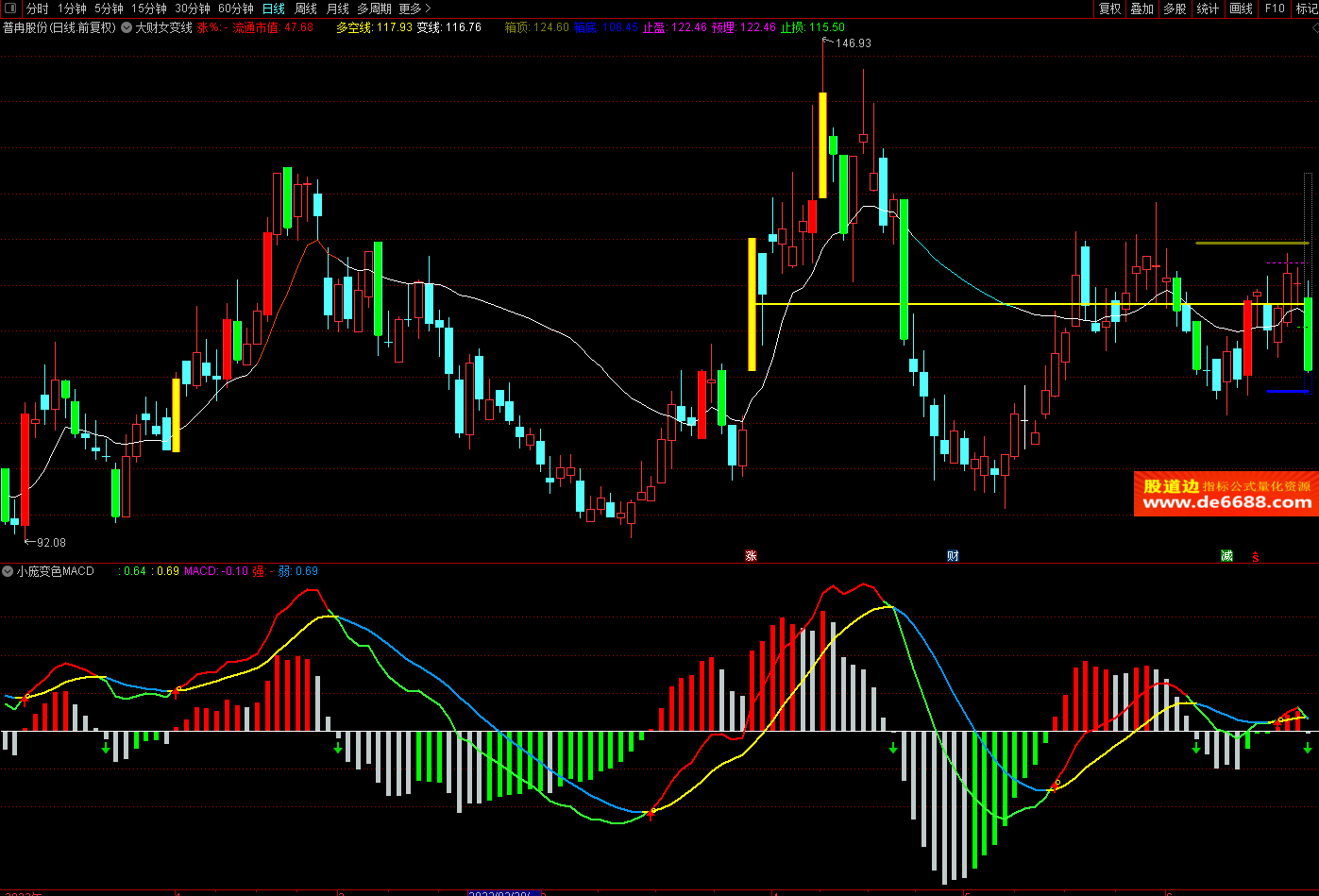Toggle the side panel icon at top-left
This screenshot has width=1319, height=896.
coord(11,8)
